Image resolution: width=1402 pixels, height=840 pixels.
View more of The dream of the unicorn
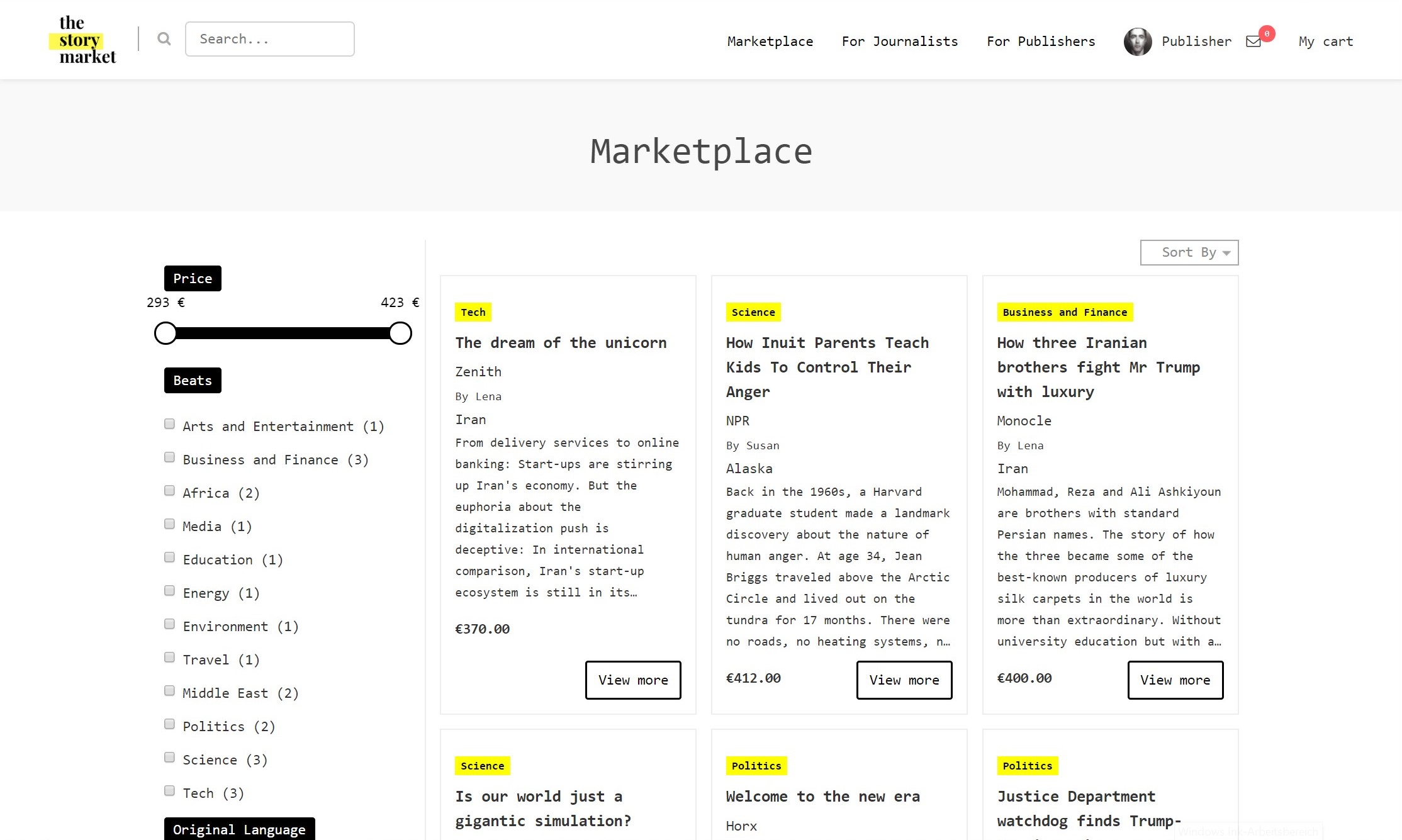633,680
